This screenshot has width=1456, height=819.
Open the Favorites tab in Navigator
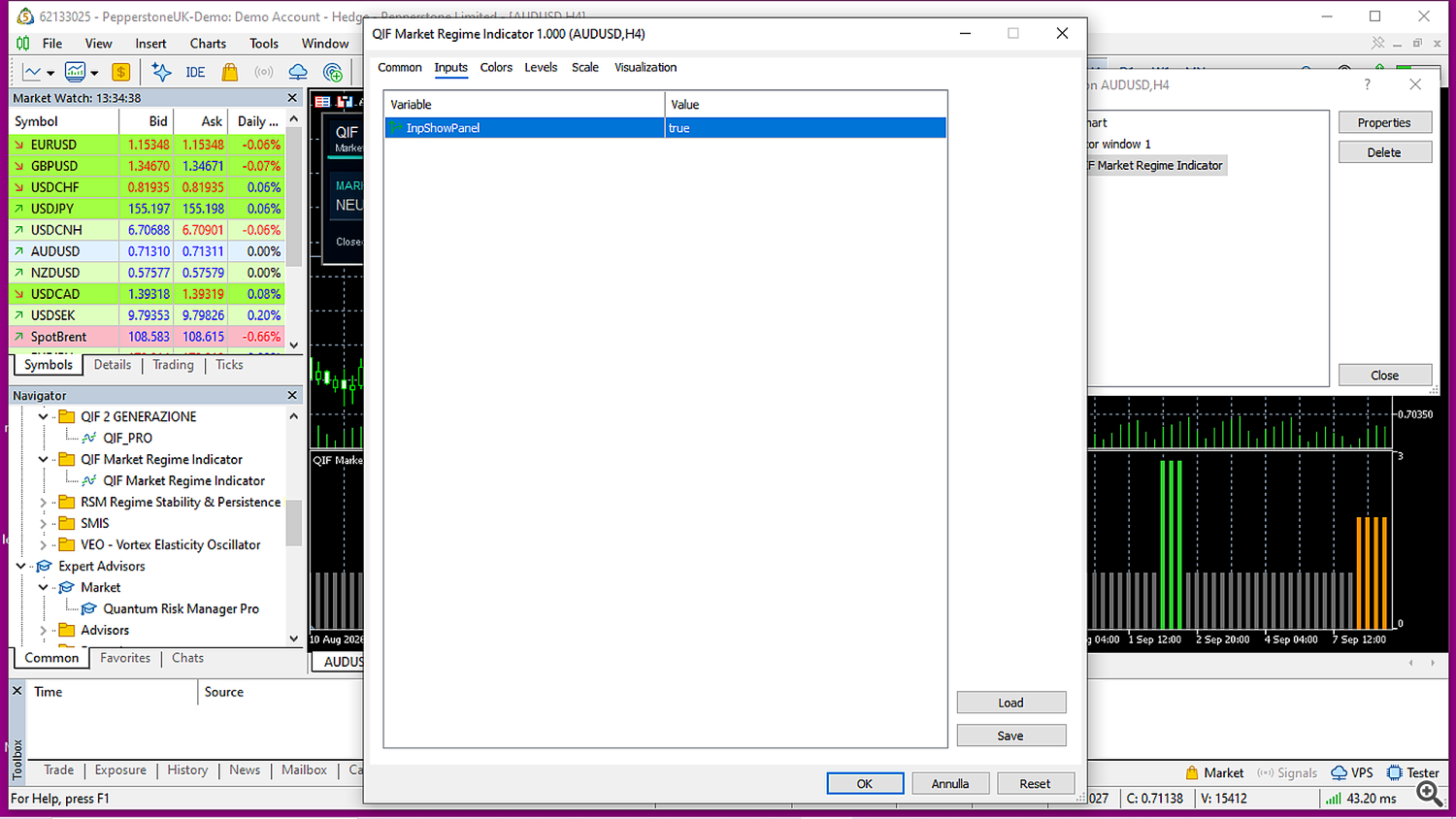125,658
